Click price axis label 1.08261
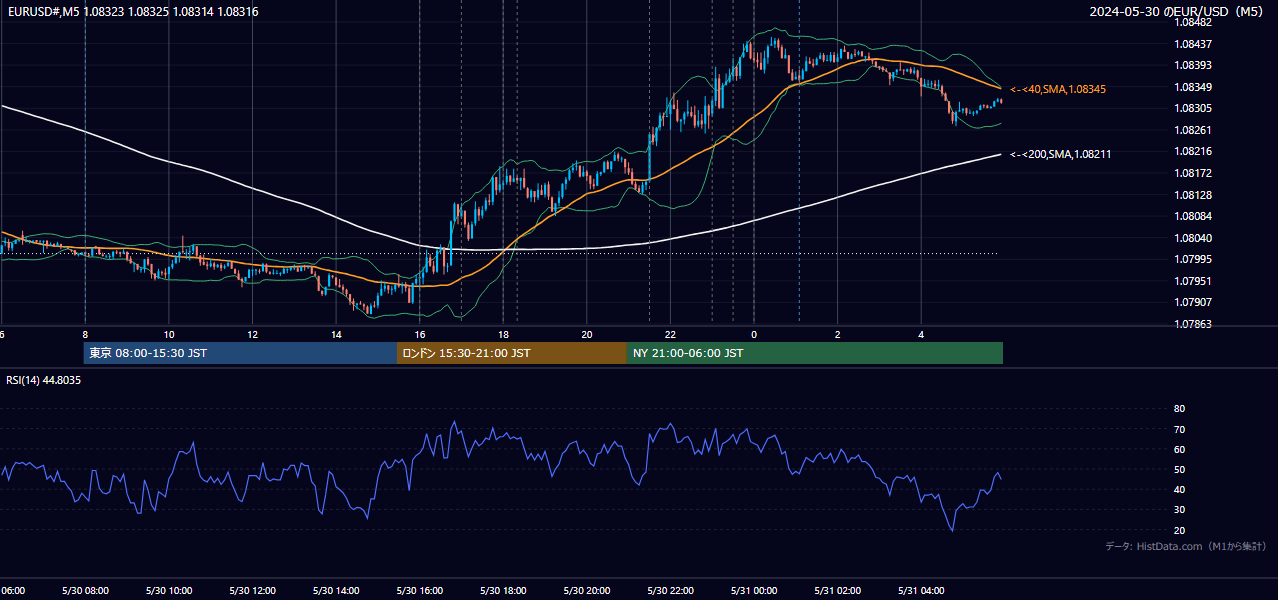The height and width of the screenshot is (600, 1278). 1193,130
